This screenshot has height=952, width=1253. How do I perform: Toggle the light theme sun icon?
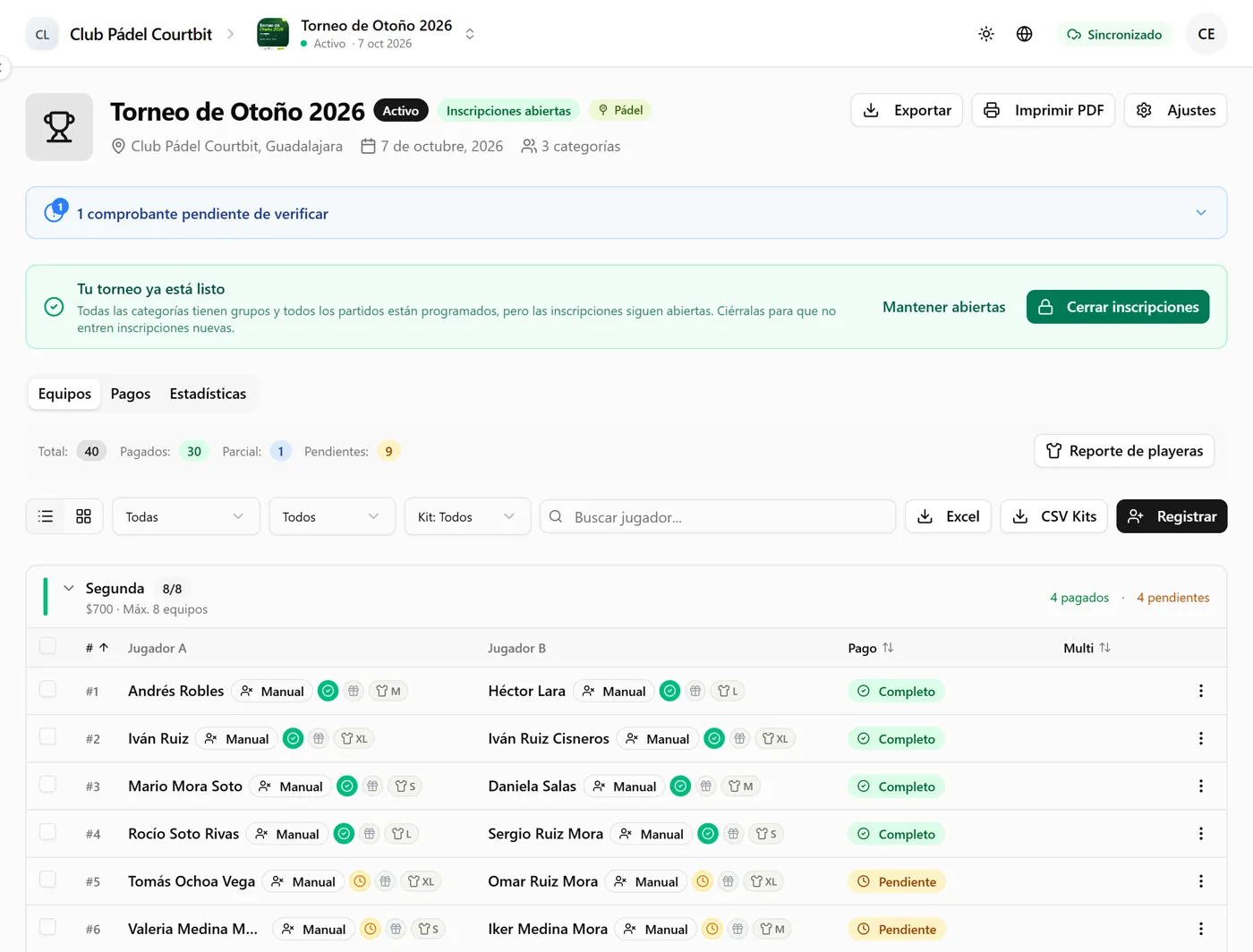tap(986, 34)
